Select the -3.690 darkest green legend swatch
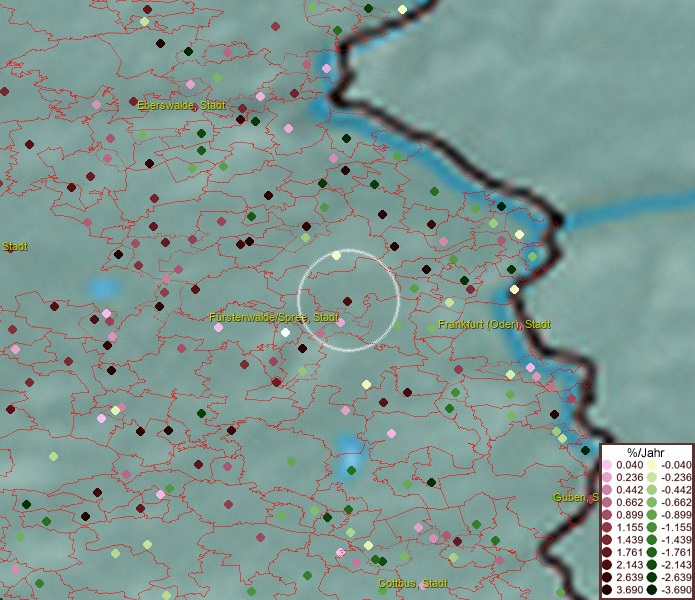Image resolution: width=695 pixels, height=600 pixels. (x=651, y=591)
